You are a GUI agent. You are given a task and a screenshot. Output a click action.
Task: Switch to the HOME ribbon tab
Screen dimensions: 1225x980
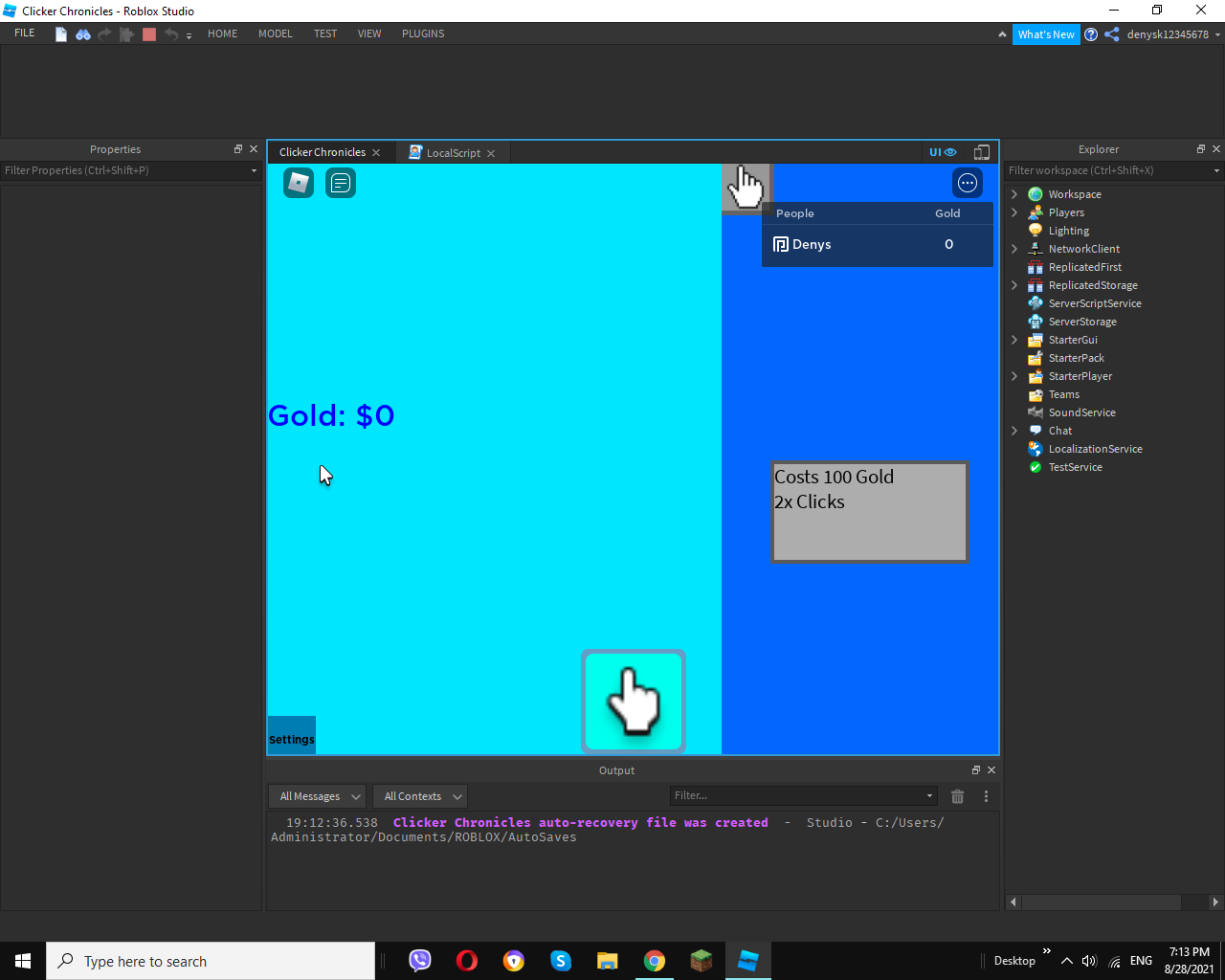point(223,33)
